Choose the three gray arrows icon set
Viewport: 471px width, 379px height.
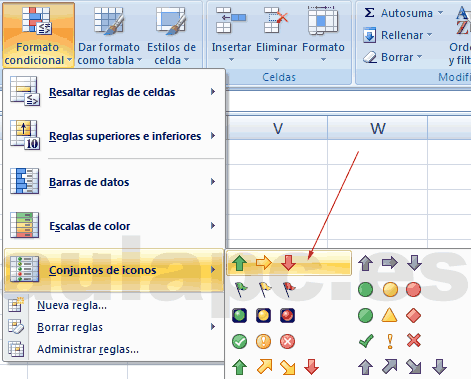390,263
